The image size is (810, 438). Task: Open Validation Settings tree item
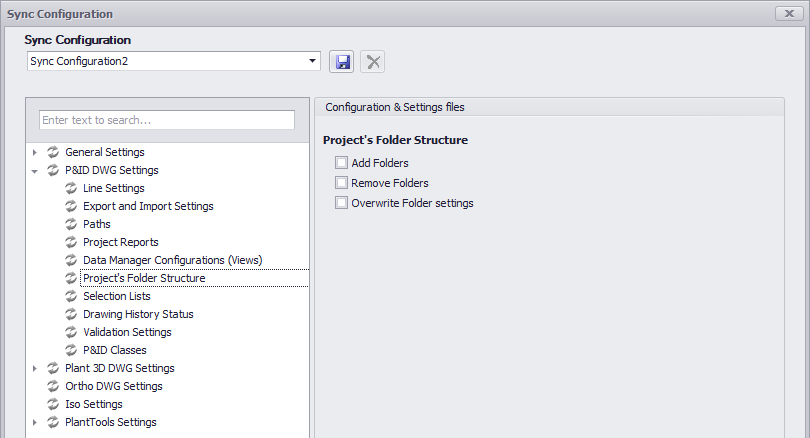(127, 332)
